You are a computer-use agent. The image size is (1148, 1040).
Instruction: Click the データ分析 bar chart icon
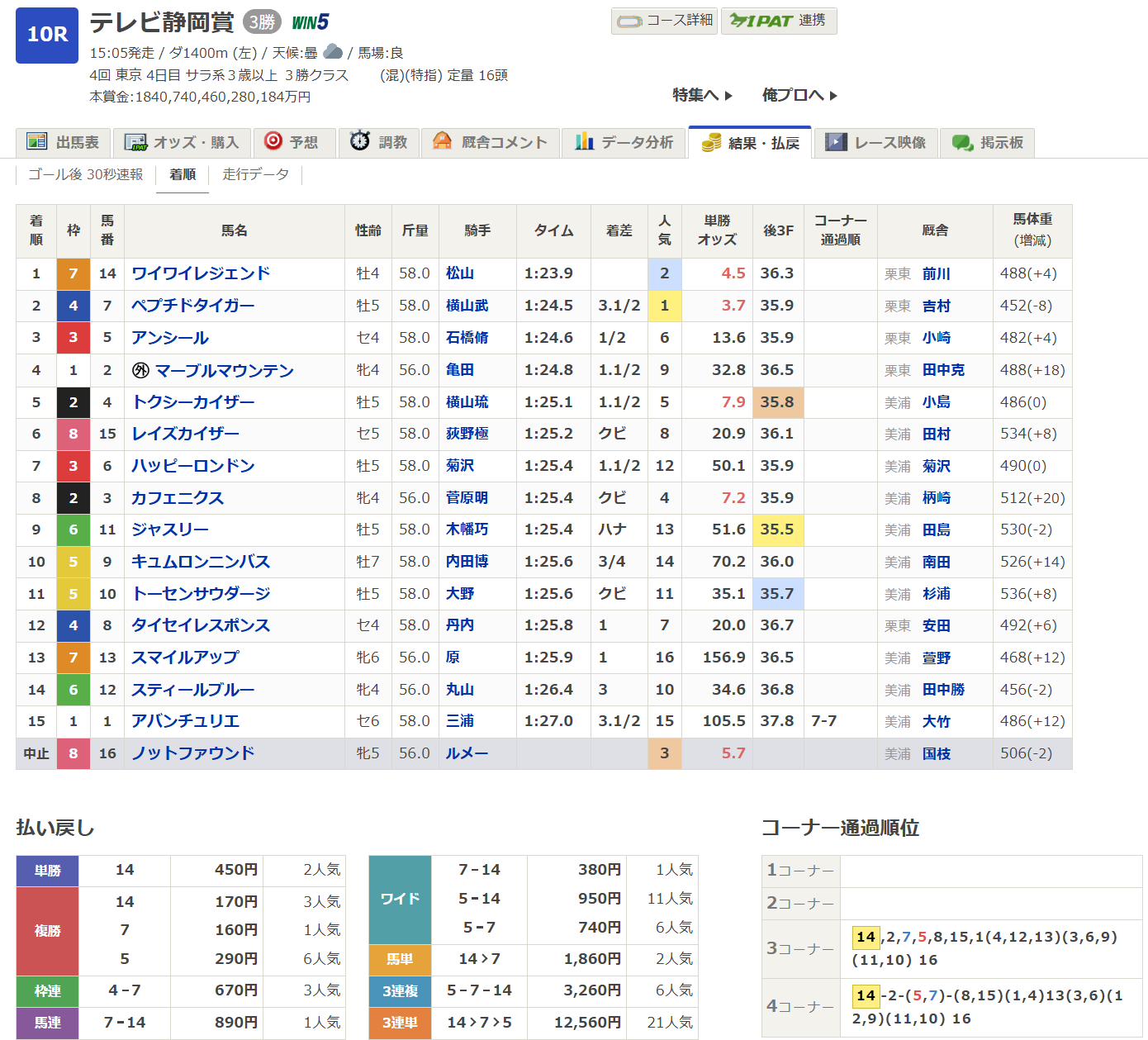click(585, 141)
